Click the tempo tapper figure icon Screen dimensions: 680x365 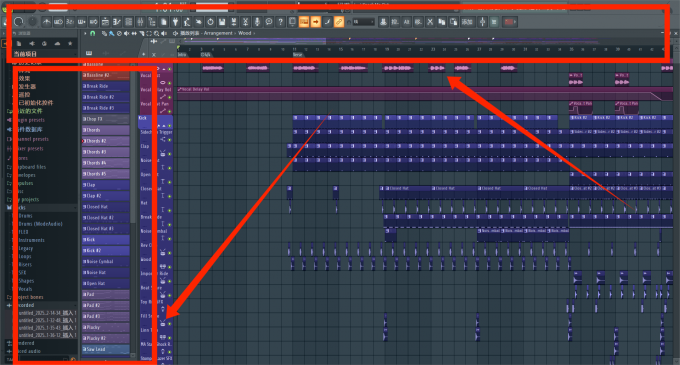(186, 22)
